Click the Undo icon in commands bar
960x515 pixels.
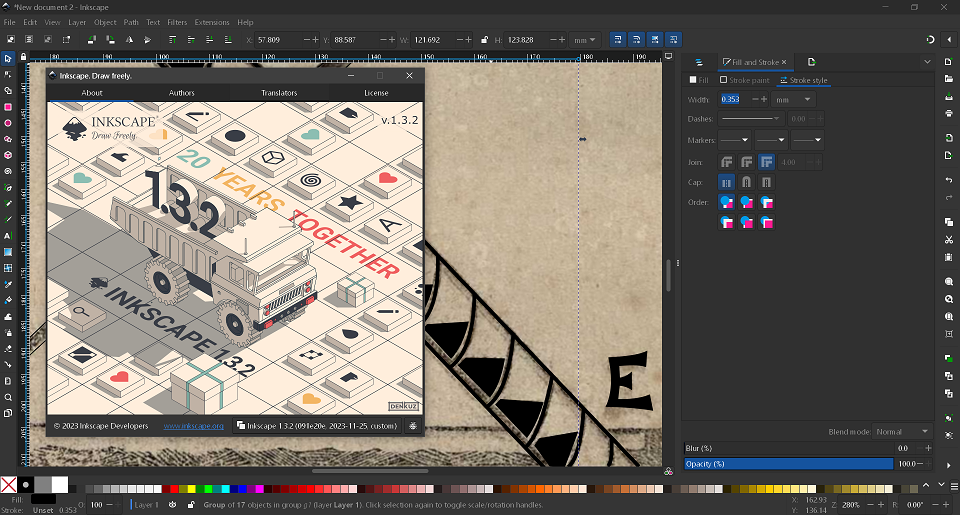click(x=949, y=180)
